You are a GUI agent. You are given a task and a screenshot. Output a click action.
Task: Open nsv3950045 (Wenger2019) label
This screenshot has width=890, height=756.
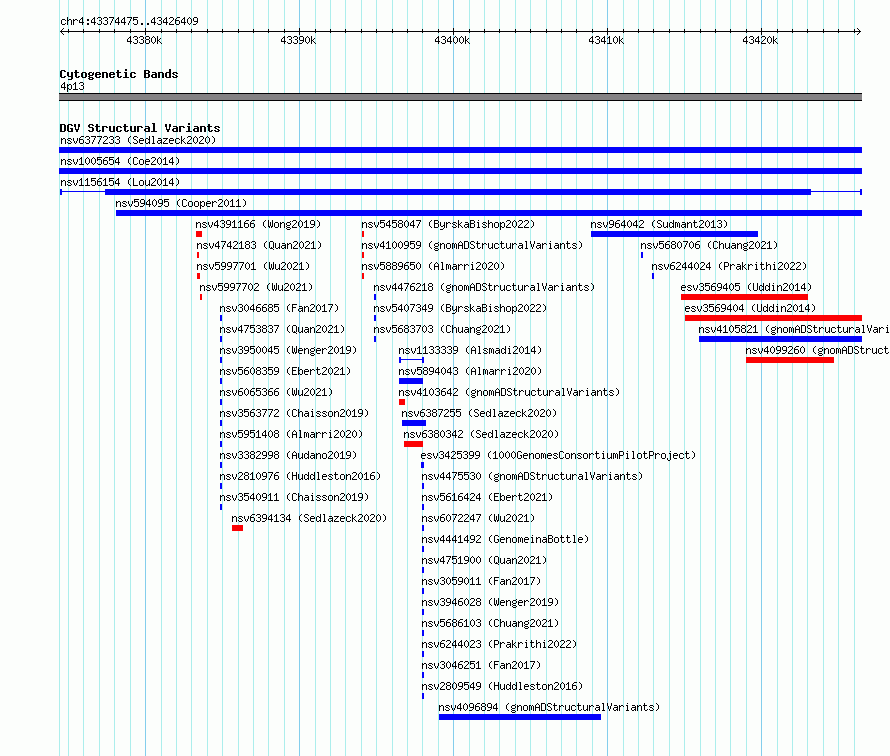coord(288,350)
